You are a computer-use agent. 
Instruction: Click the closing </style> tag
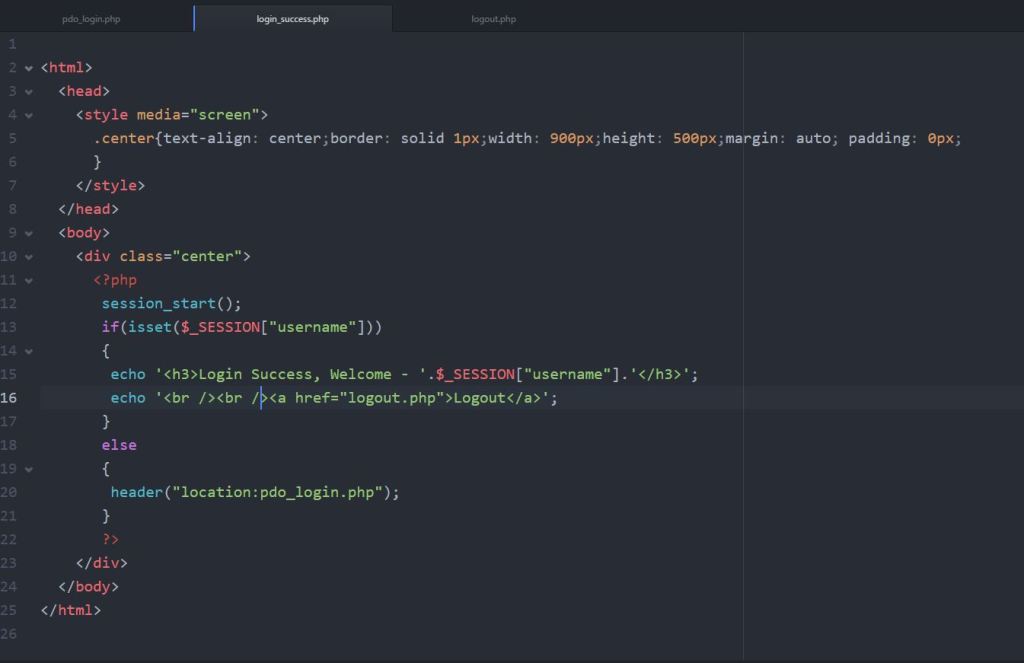[x=110, y=186]
